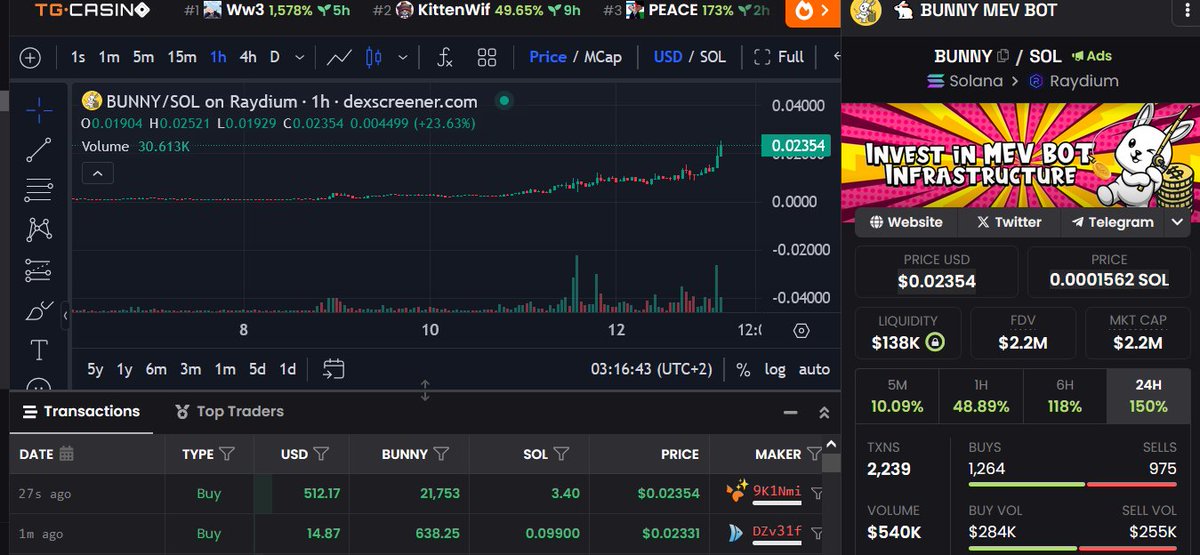Set chart denomination to SOL
The height and width of the screenshot is (555, 1200).
click(712, 57)
